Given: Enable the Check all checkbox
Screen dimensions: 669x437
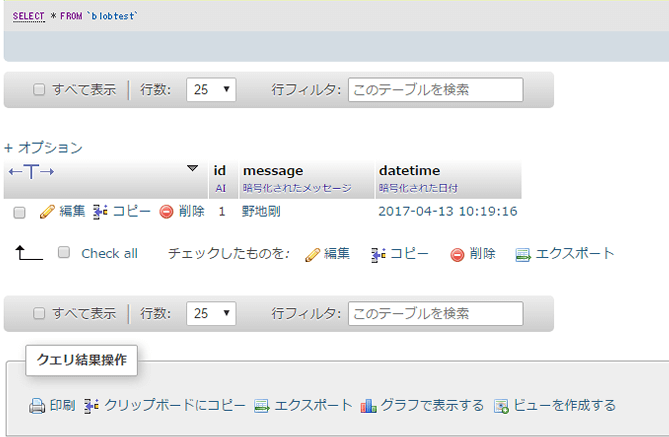Looking at the screenshot, I should (x=64, y=252).
